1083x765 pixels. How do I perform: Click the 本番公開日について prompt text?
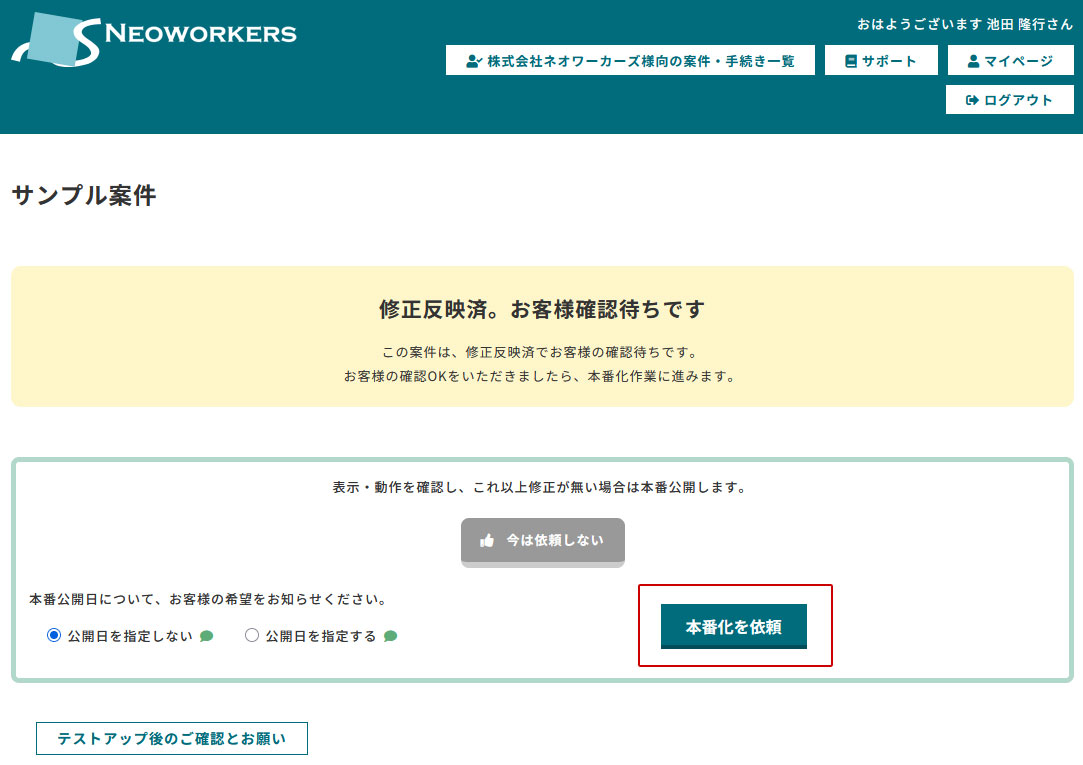(x=208, y=600)
